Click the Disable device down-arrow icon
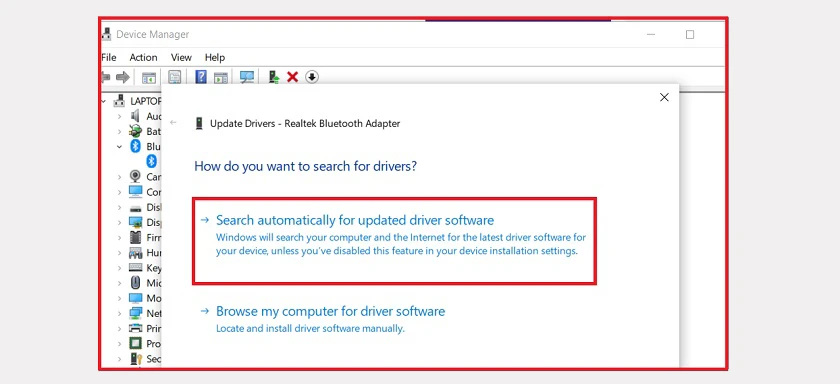Viewport: 840px width, 384px height. (x=312, y=77)
